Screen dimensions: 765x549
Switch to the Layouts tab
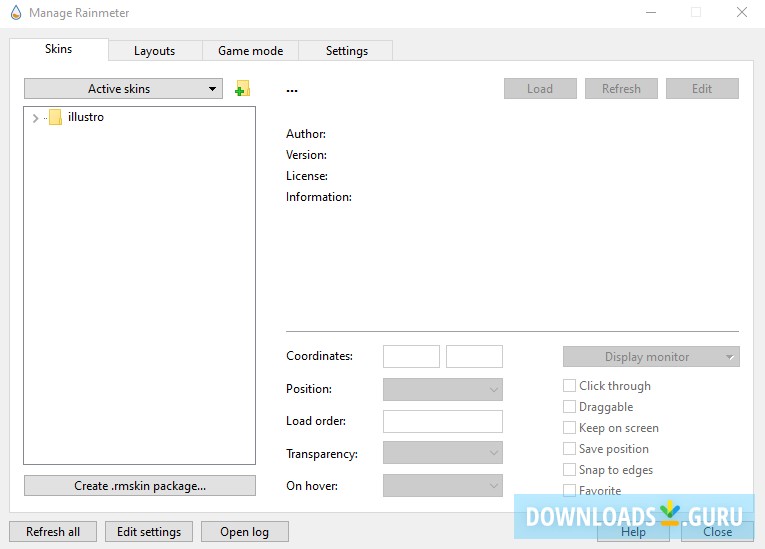point(155,51)
